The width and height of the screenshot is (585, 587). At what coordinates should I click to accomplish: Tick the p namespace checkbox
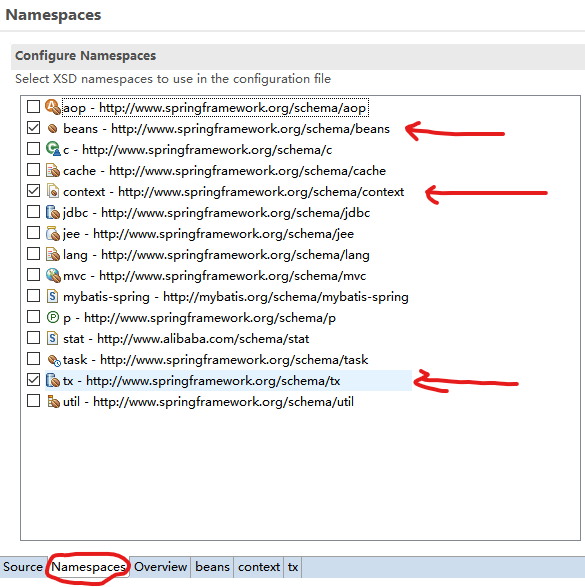(33, 317)
